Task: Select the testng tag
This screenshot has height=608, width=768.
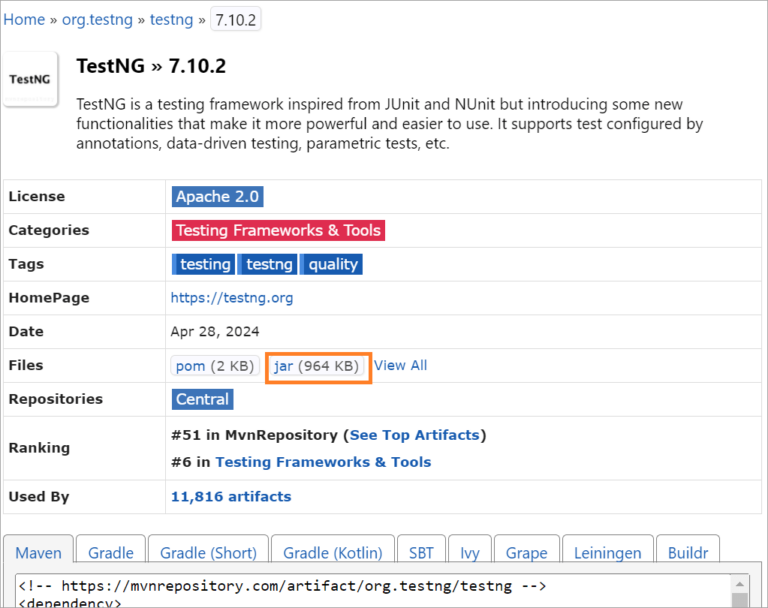Action: pos(268,264)
